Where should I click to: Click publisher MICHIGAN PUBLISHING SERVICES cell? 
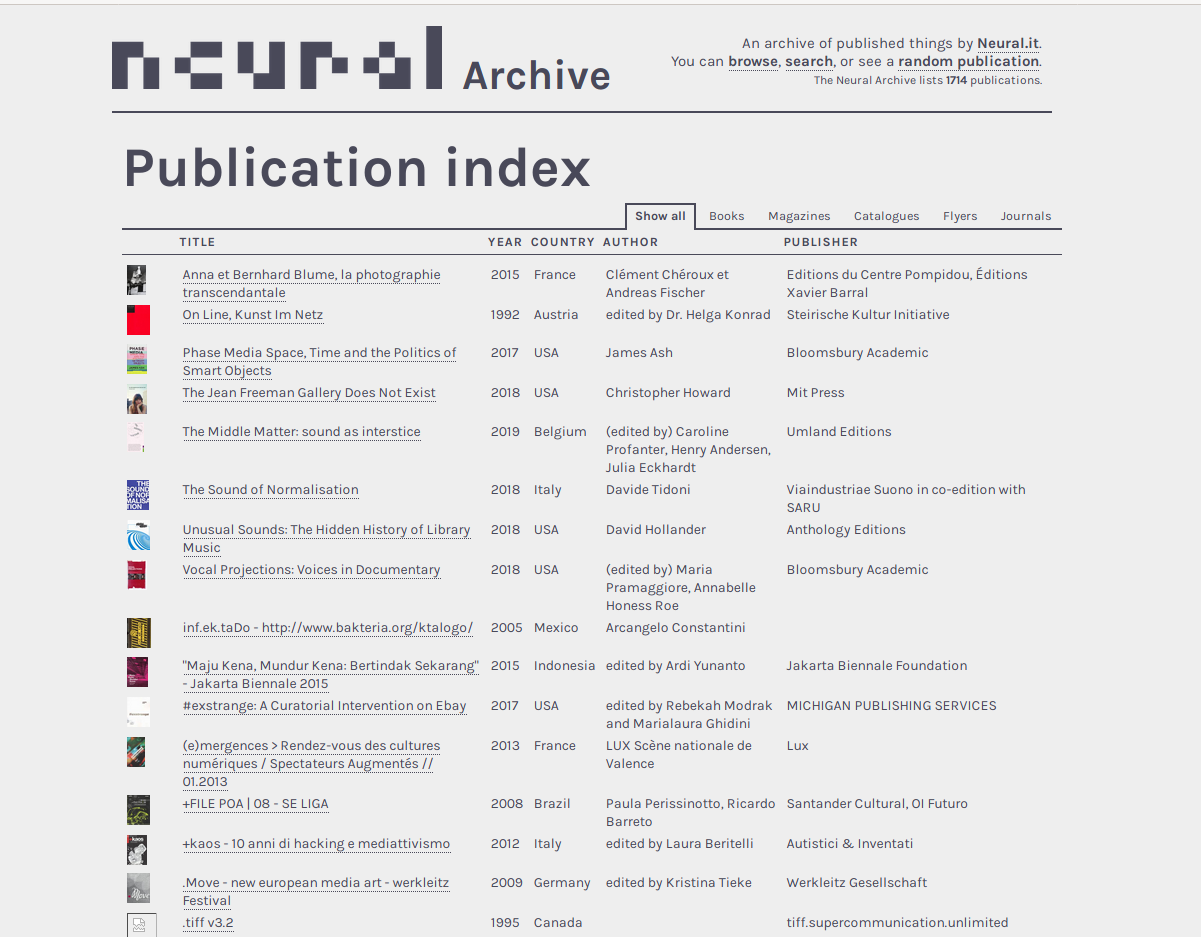(x=892, y=706)
